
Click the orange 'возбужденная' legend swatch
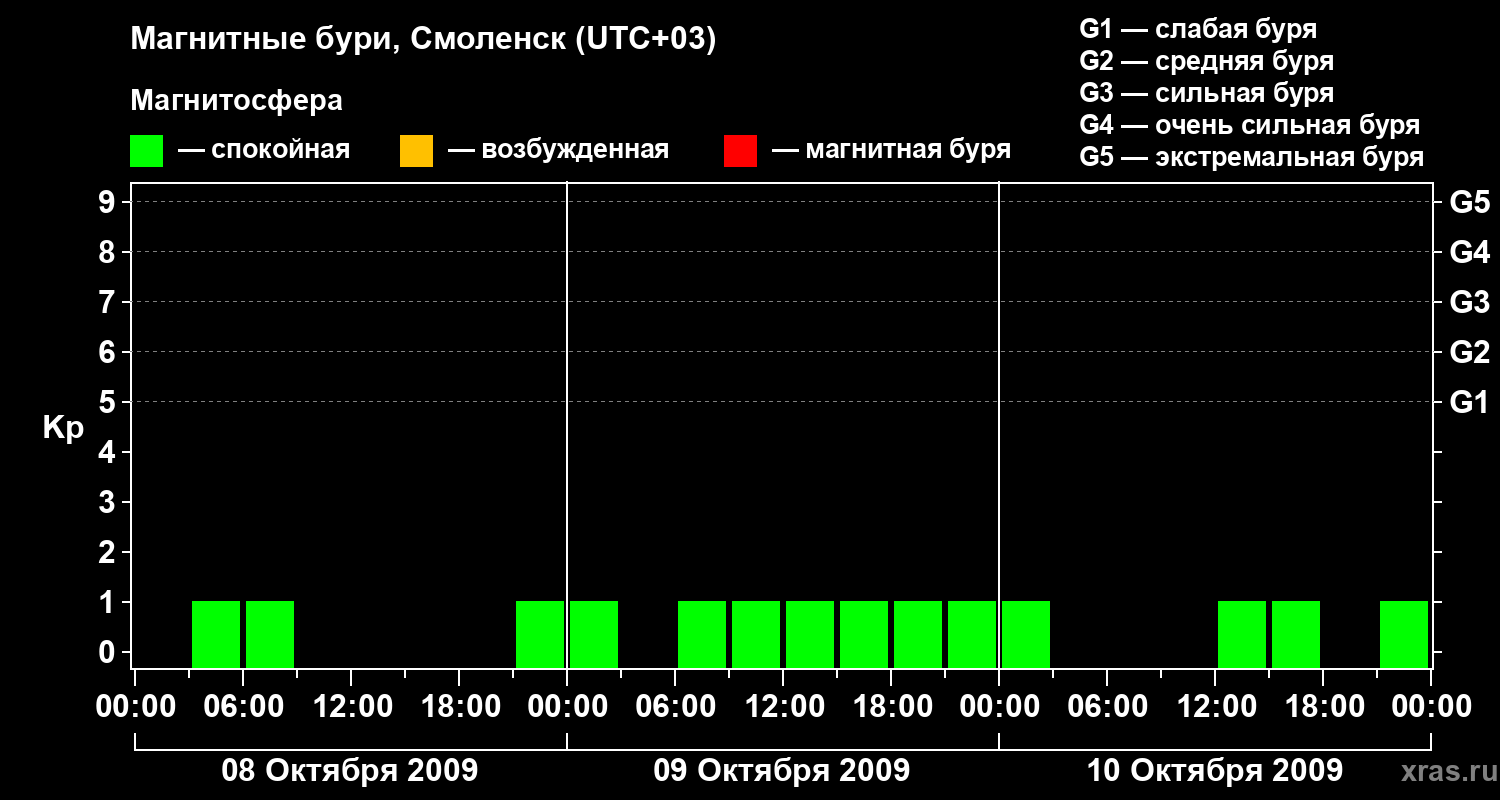pos(416,151)
